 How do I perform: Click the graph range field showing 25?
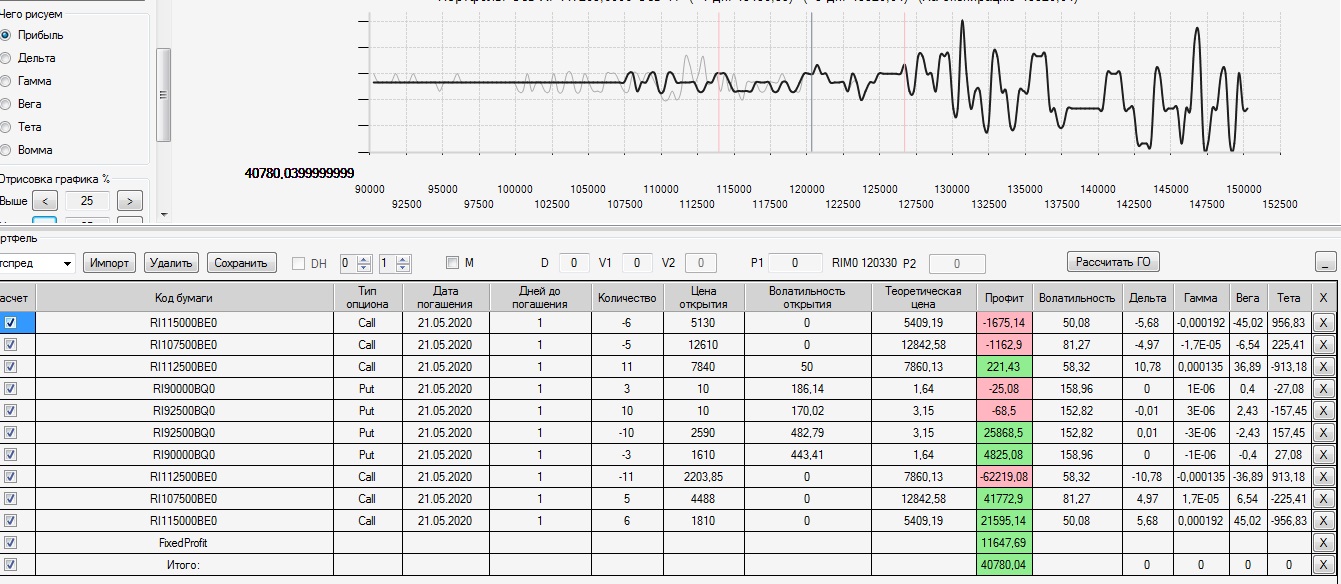click(x=86, y=201)
